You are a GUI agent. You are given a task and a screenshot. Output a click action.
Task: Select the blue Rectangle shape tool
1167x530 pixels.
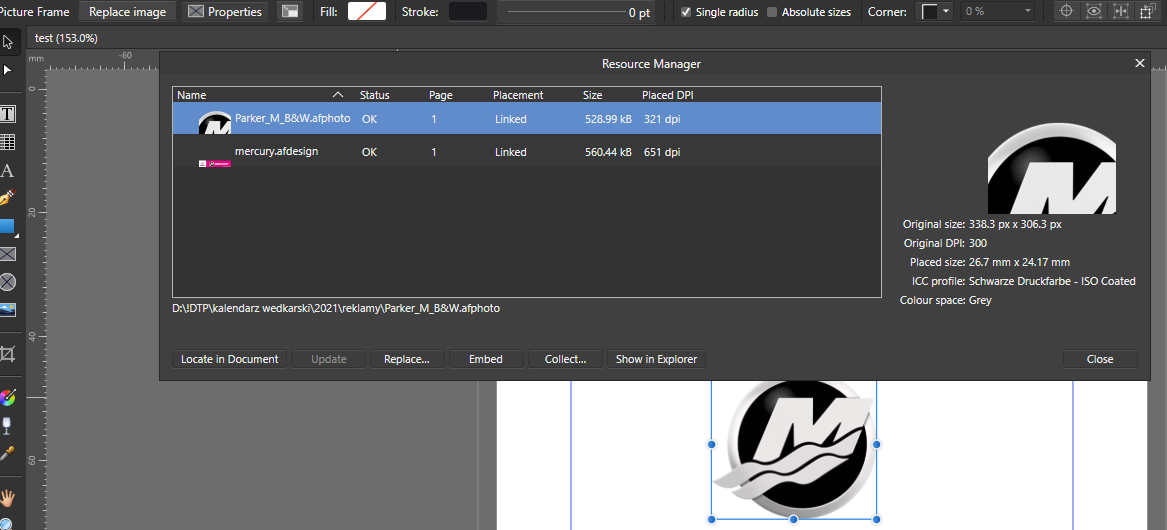(x=7, y=226)
